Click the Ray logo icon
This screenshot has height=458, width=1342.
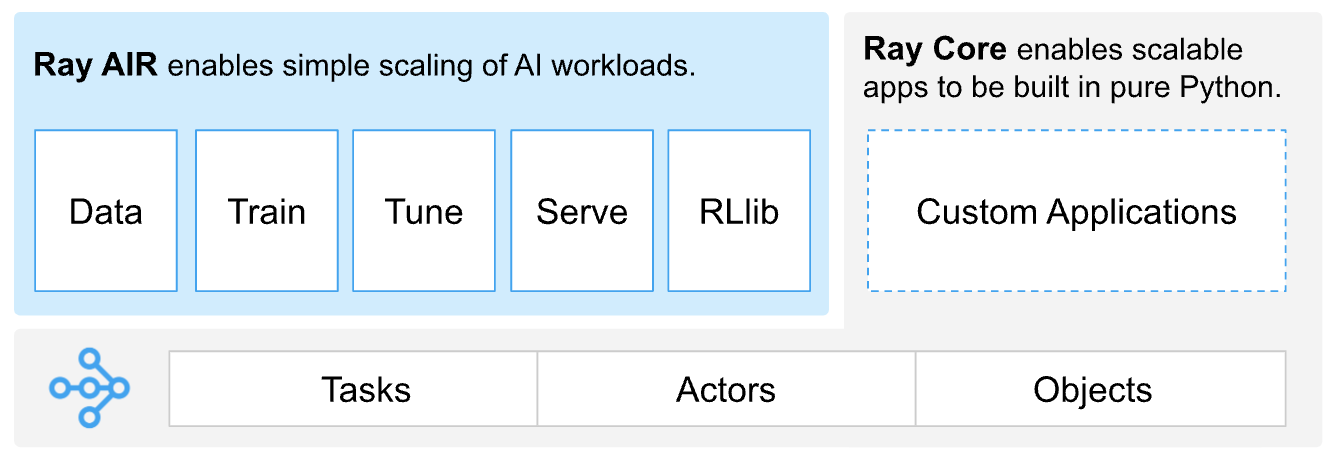90,388
